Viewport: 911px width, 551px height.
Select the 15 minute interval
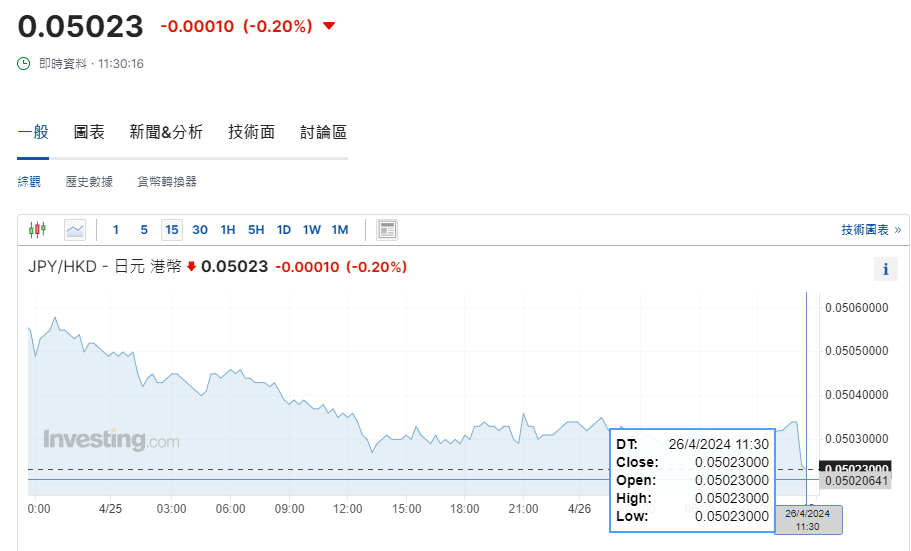[172, 230]
